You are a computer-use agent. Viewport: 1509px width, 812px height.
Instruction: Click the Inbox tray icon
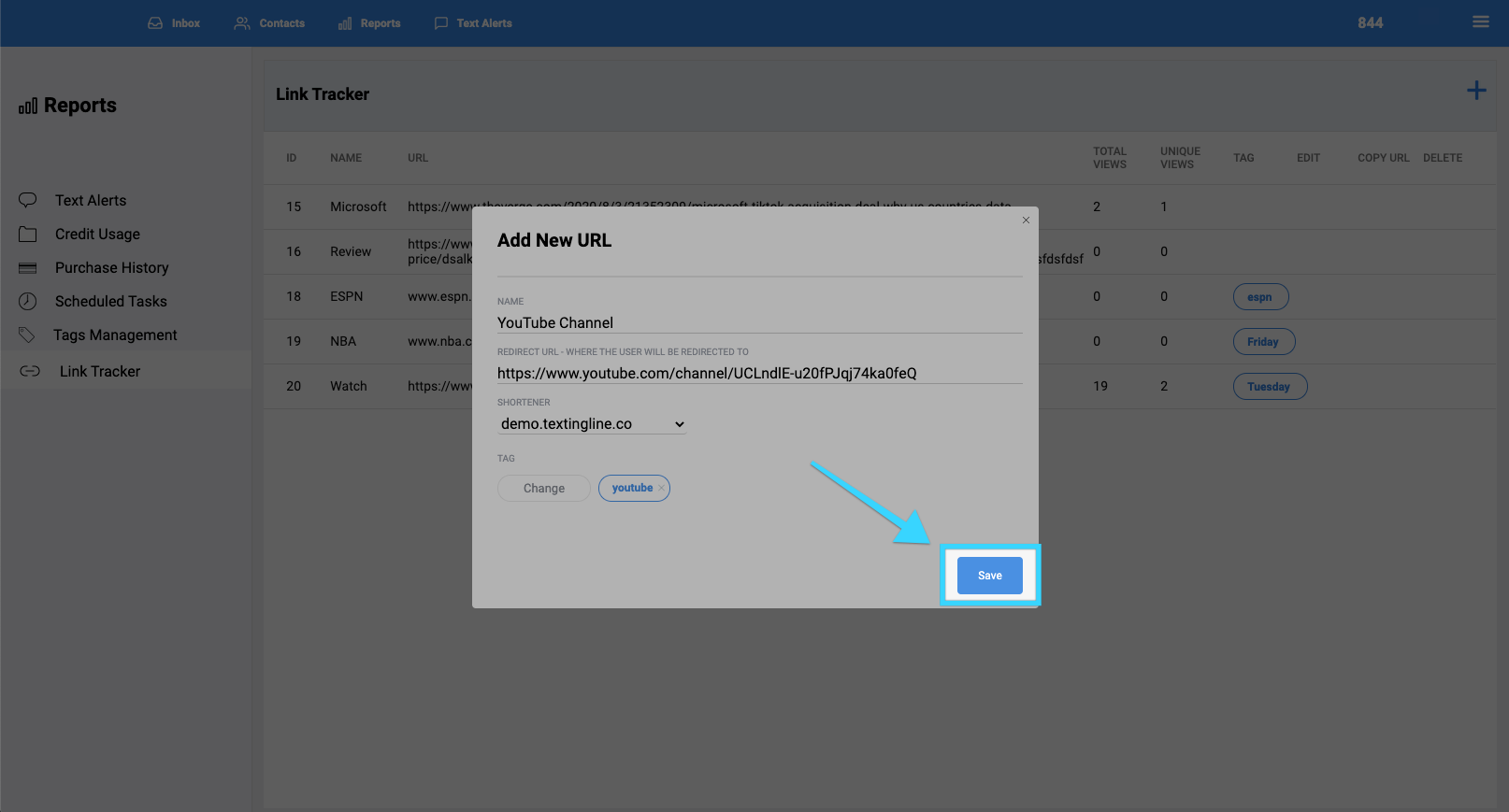point(155,23)
